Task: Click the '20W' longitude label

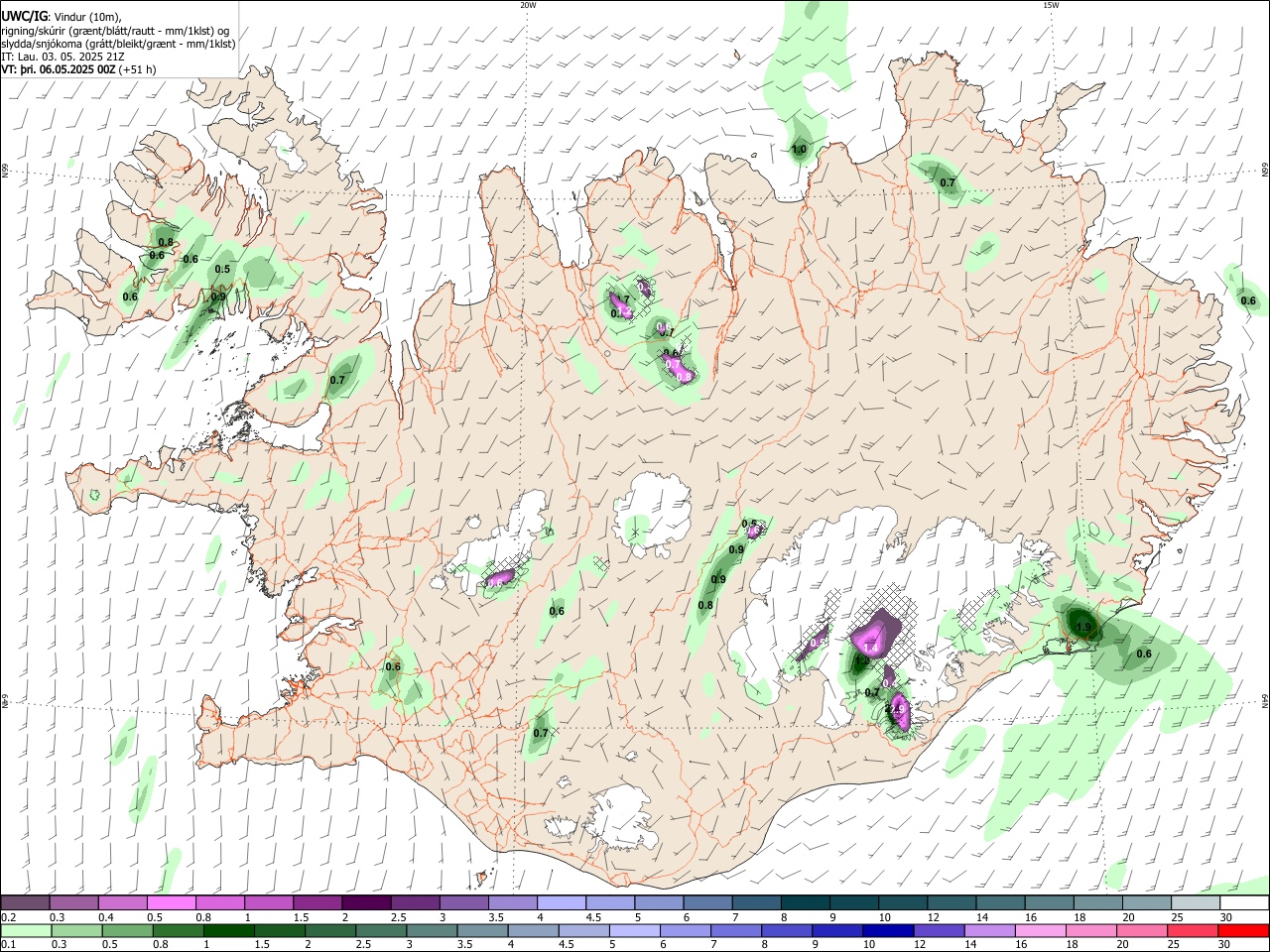Action: [528, 5]
